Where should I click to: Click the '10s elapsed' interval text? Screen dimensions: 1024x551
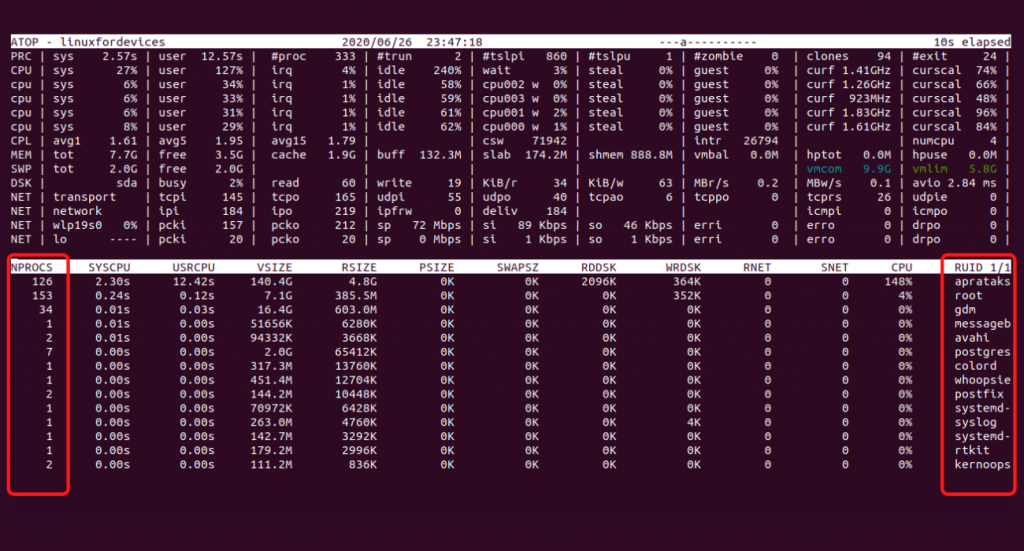[972, 42]
